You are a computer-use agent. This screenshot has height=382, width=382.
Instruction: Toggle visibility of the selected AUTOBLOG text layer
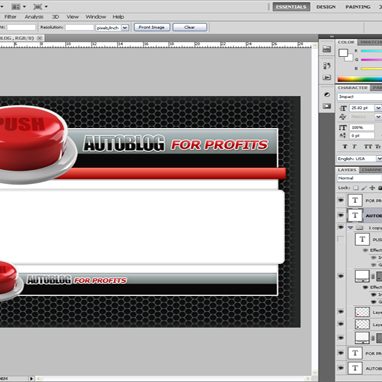point(341,215)
